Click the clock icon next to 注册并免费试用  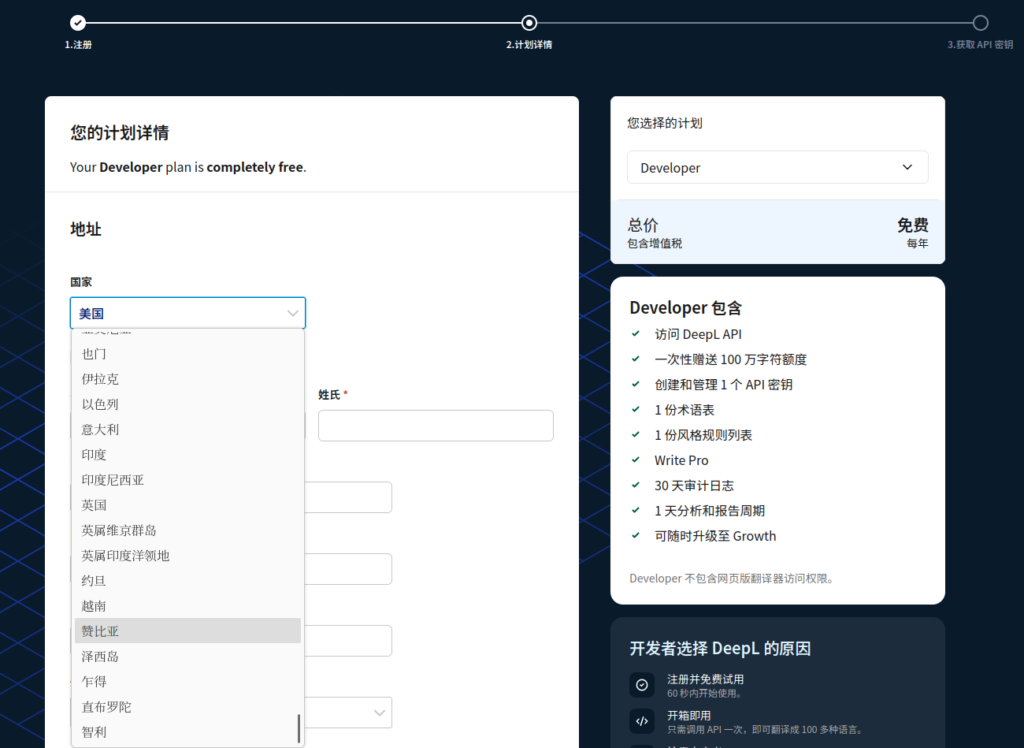(642, 685)
